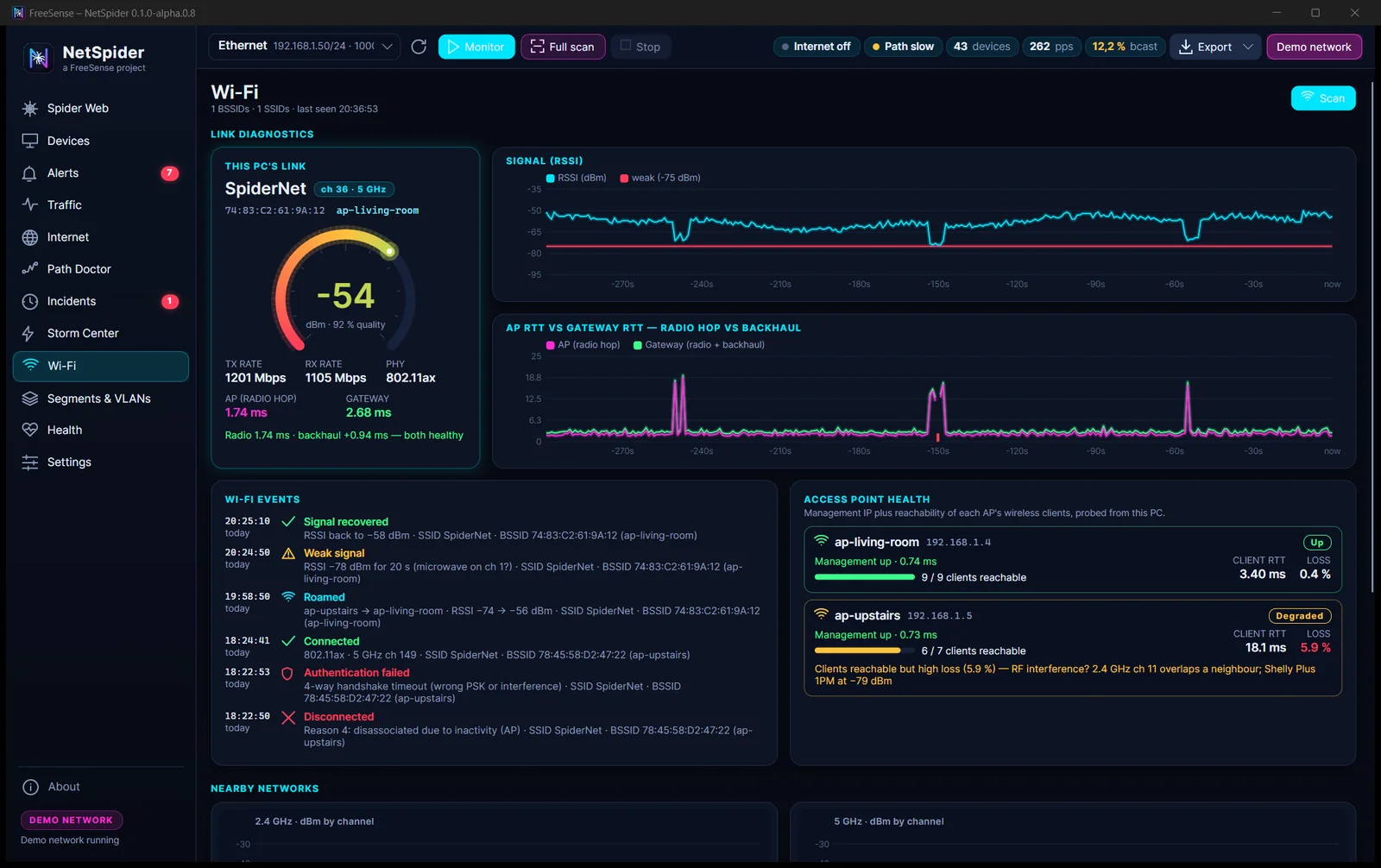
Task: Click the Roamed Wi-Fi event icon
Action: point(288,596)
